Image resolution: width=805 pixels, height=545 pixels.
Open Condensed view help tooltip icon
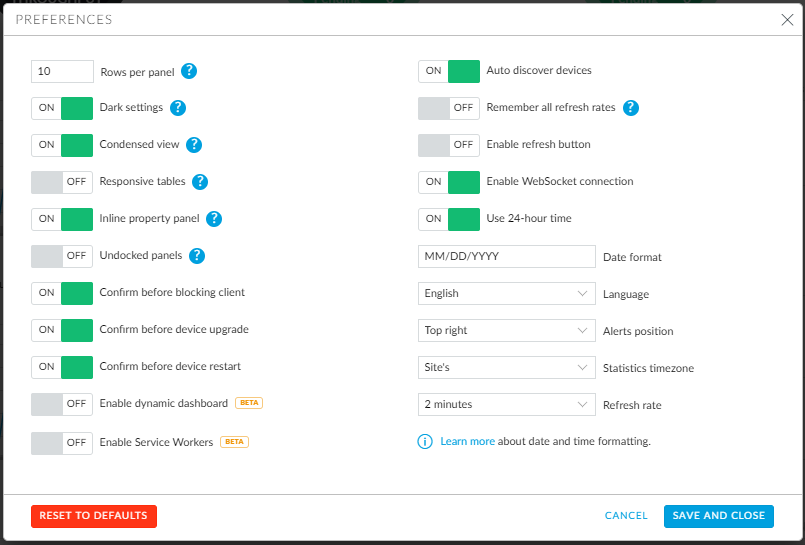click(194, 145)
